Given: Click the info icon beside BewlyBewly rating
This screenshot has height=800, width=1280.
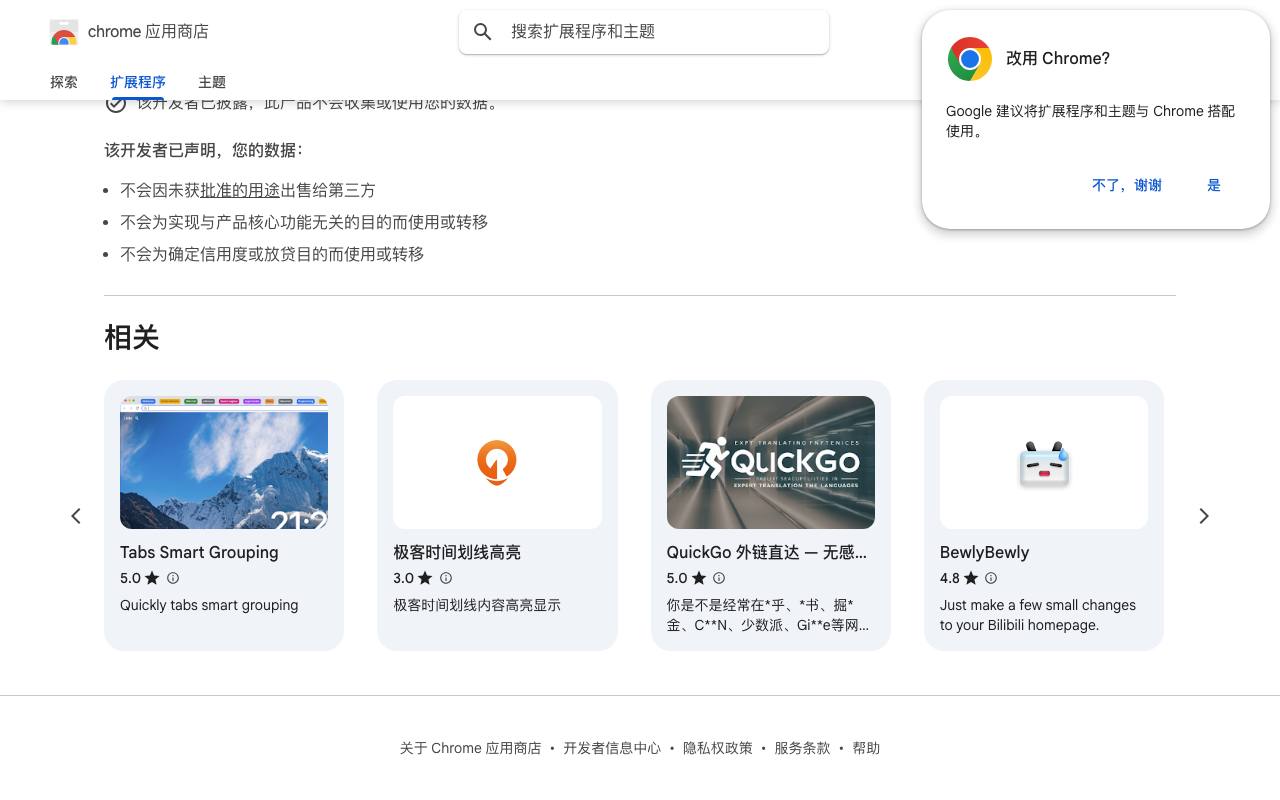Looking at the screenshot, I should [991, 578].
